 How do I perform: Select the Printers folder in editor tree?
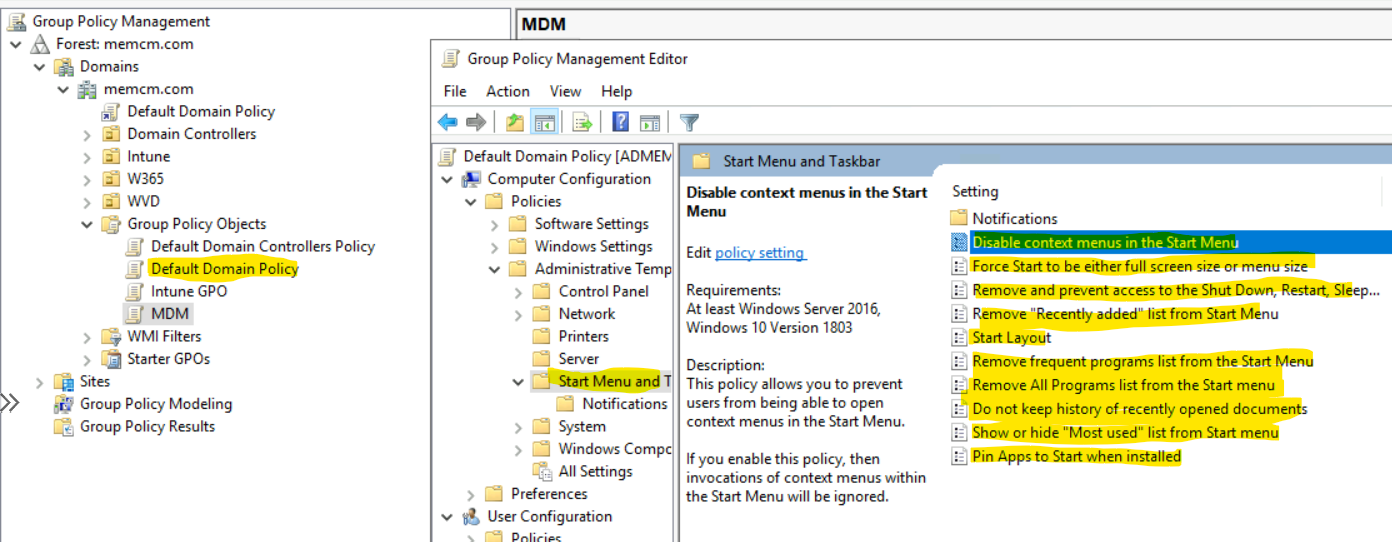584,336
